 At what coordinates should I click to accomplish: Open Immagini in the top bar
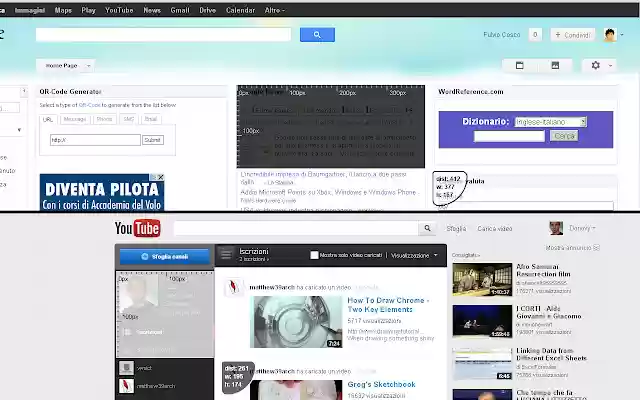point(30,10)
